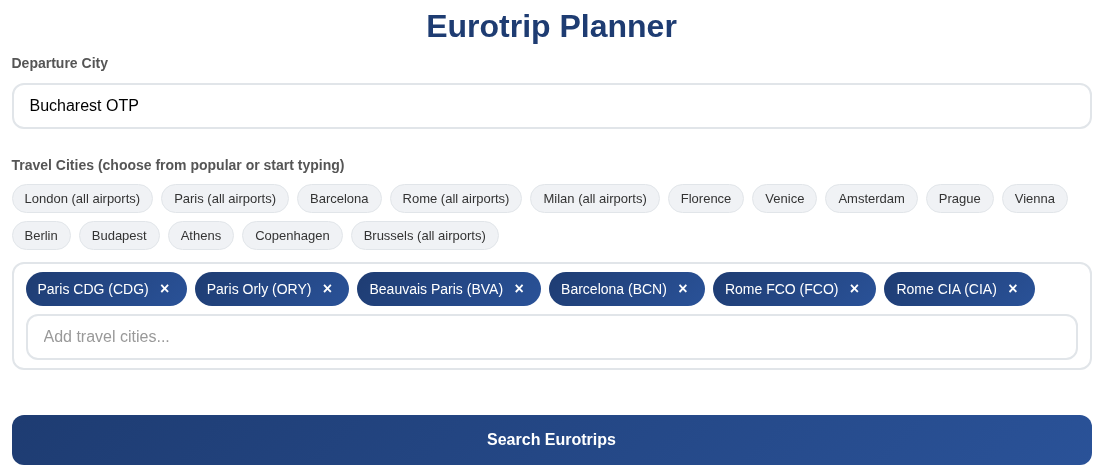Select Brussels (all airports) suggestion
Screen dimensions: 1106x476
424,235
